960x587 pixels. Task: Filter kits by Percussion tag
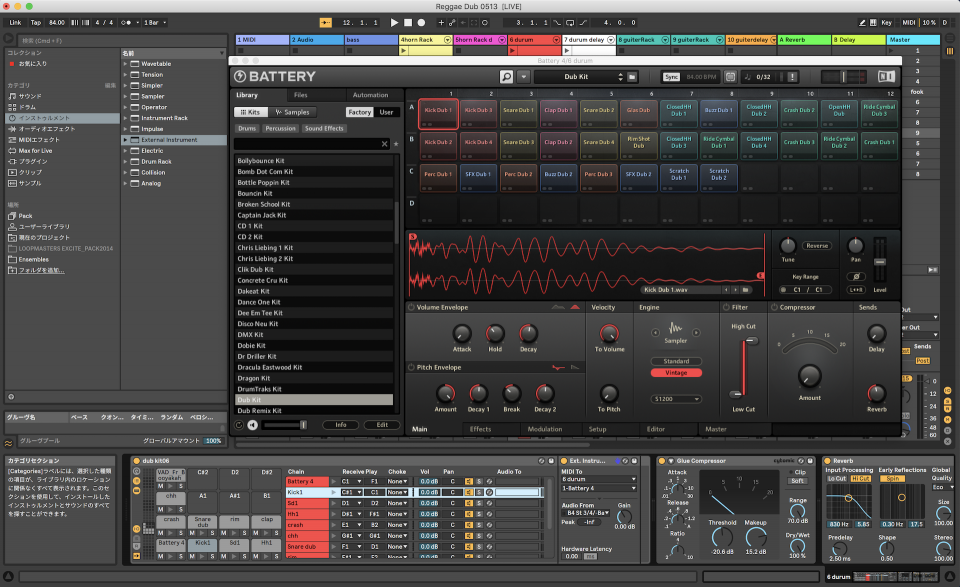[280, 129]
